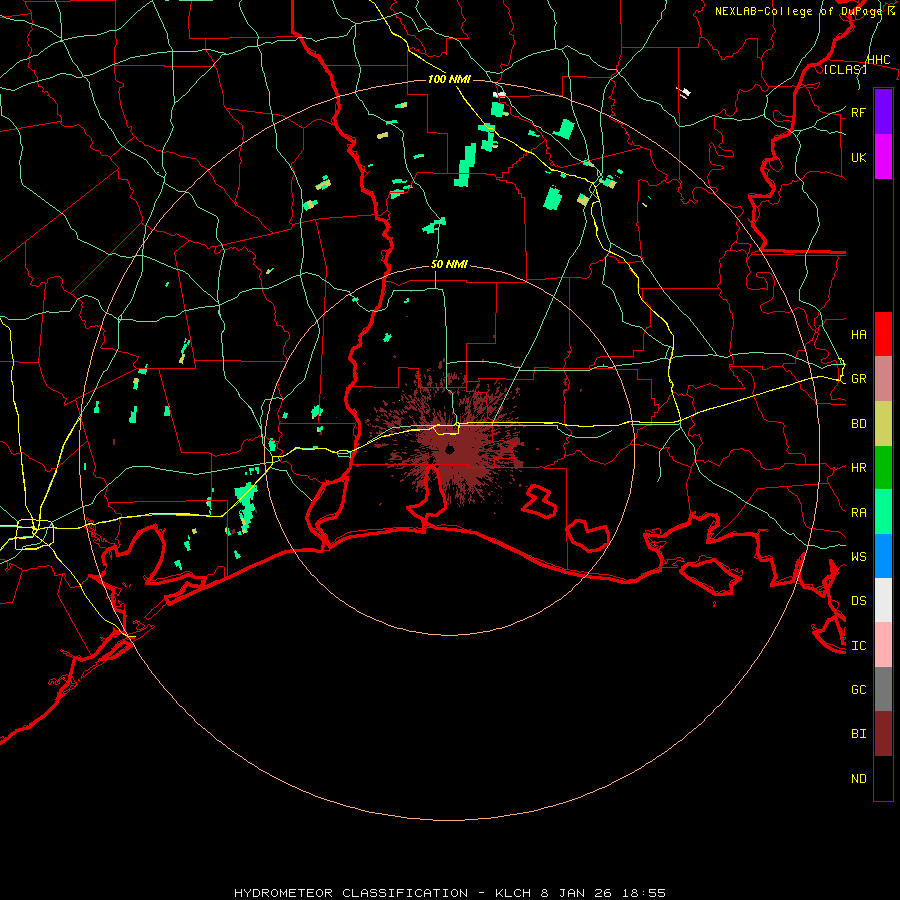Click the WS blue color swatch
Screen dimensions: 900x900
[x=883, y=556]
